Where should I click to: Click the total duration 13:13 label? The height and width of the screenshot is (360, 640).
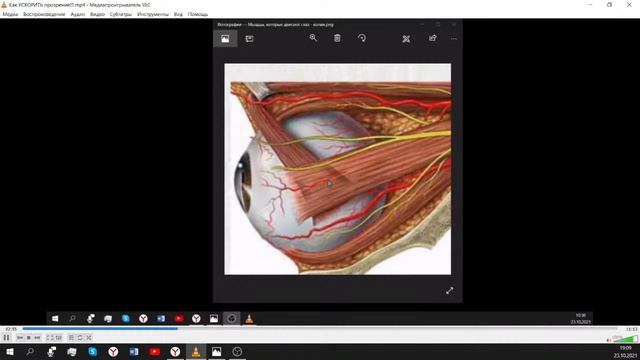point(631,329)
